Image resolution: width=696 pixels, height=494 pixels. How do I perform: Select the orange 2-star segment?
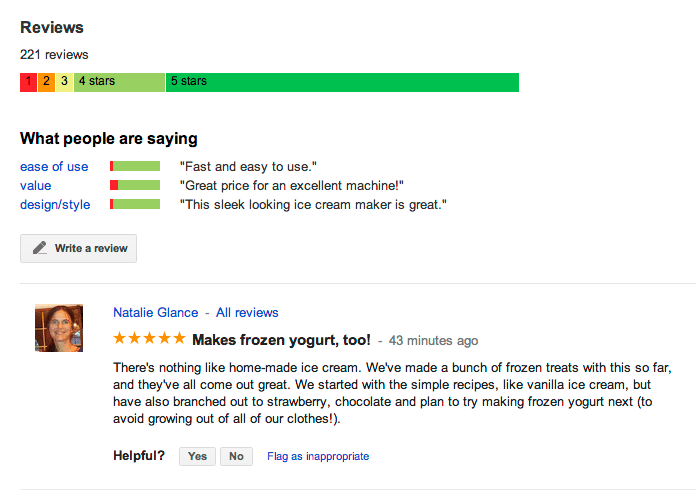pos(47,83)
